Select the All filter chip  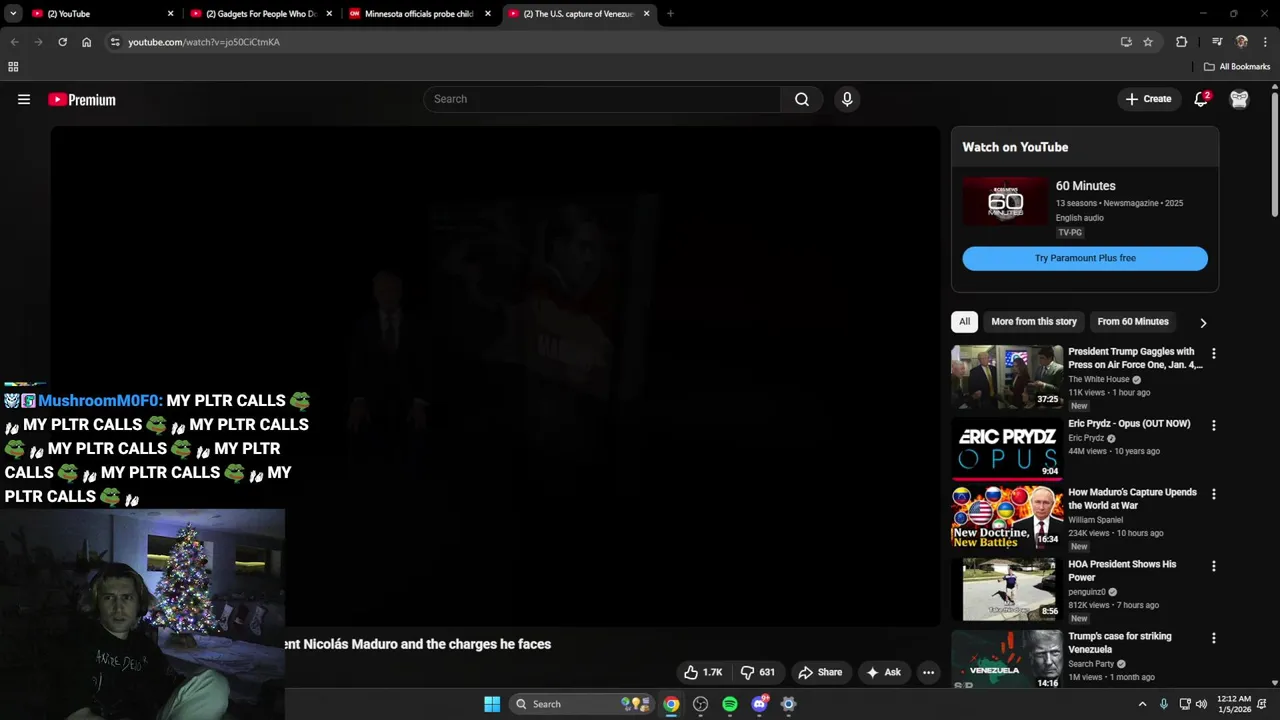[x=964, y=322]
